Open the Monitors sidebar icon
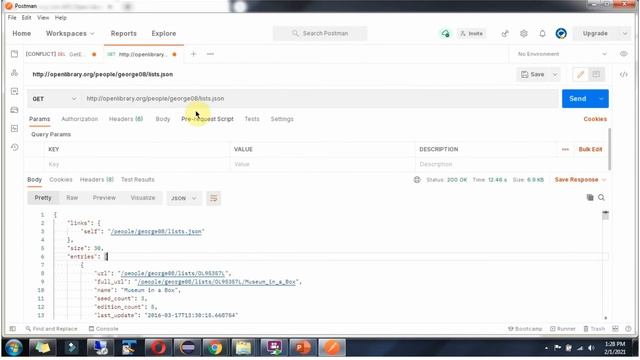This screenshot has height=360, width=640. 15,129
